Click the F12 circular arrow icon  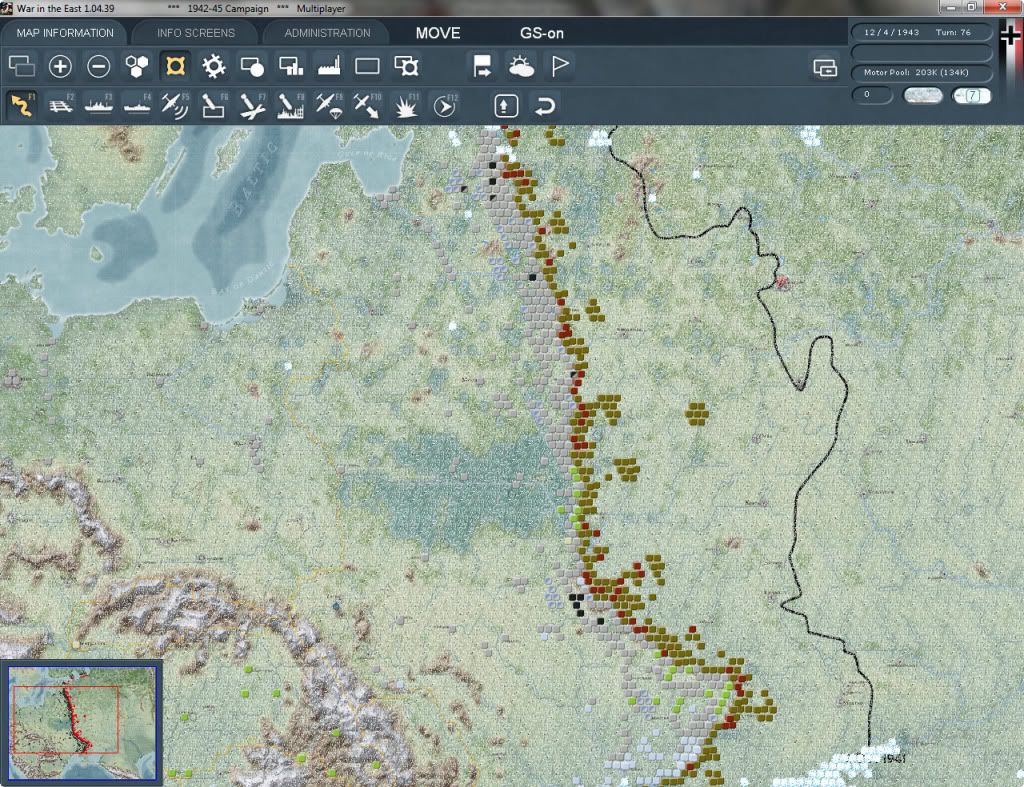pyautogui.click(x=445, y=105)
